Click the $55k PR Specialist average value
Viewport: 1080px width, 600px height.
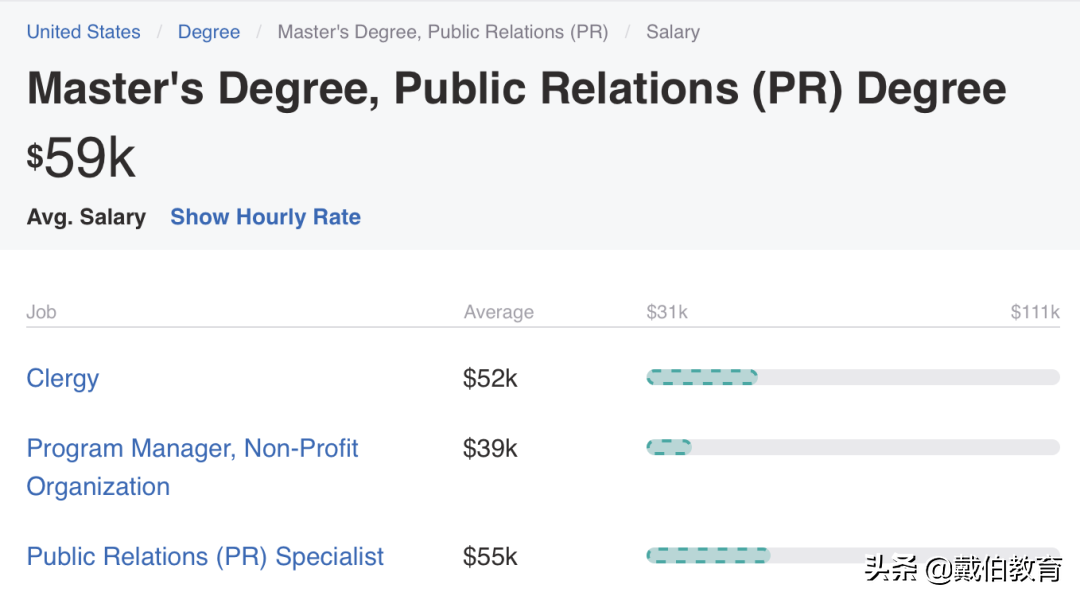click(490, 557)
